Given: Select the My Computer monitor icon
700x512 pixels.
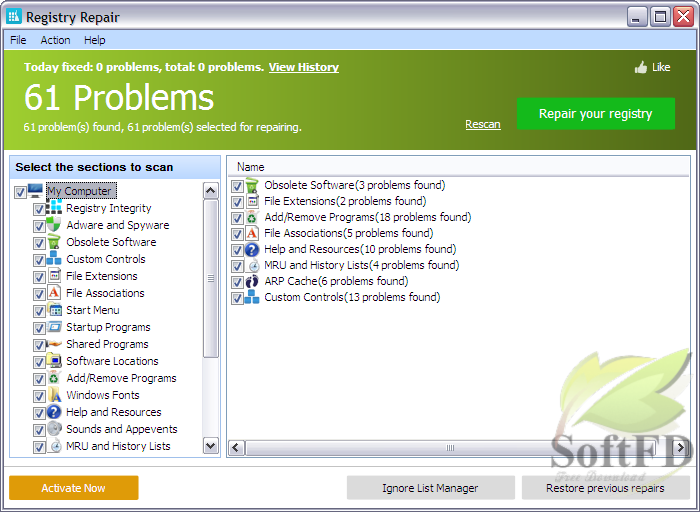Looking at the screenshot, I should pyautogui.click(x=35, y=191).
